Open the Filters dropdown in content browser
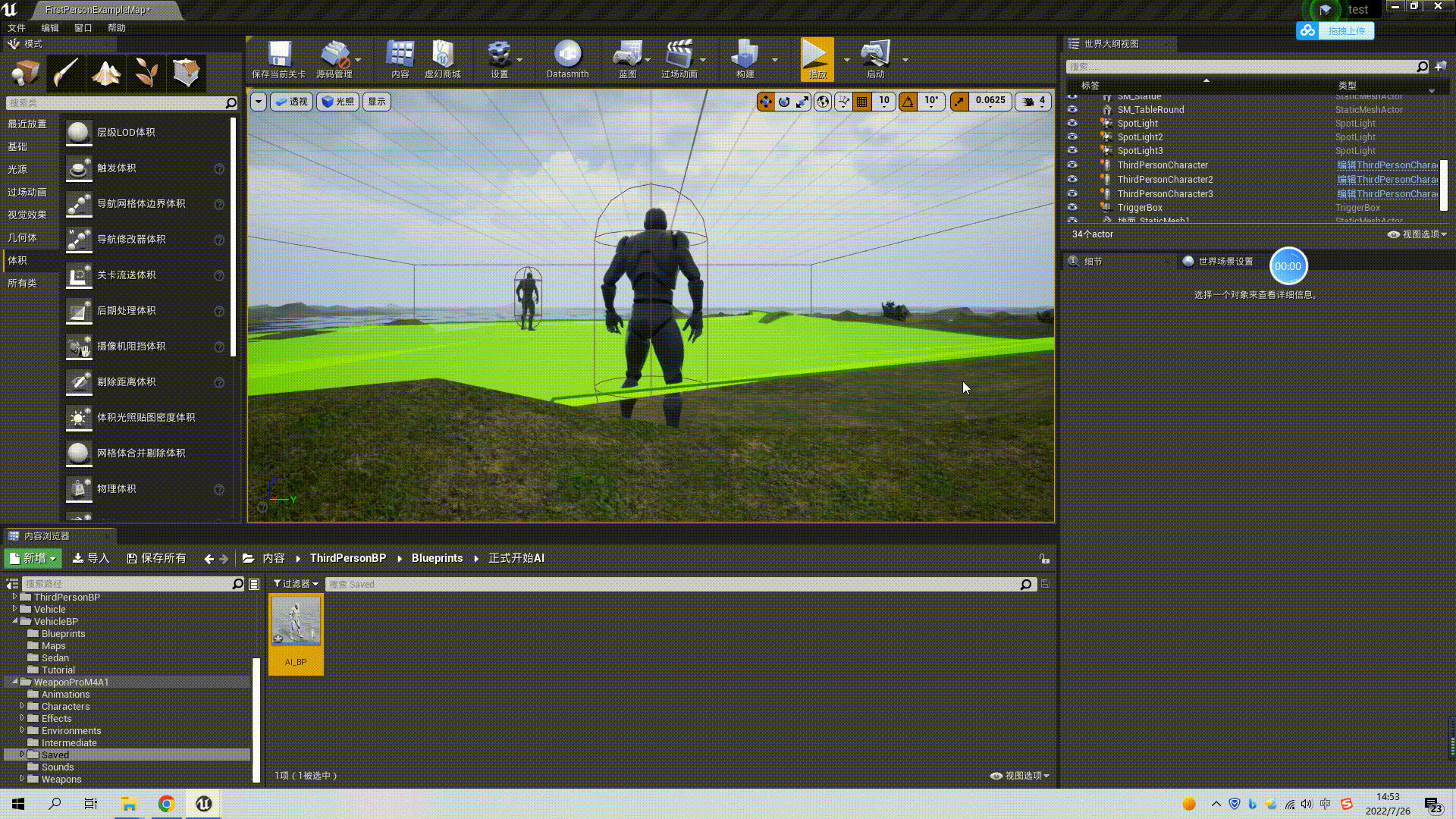The width and height of the screenshot is (1456, 819). (296, 584)
